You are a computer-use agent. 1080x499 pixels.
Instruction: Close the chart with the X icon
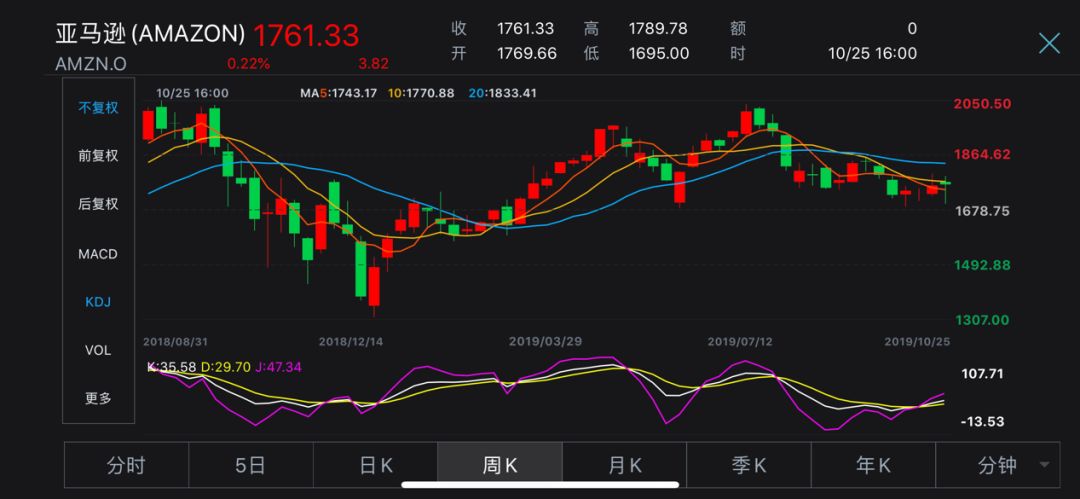pos(1049,43)
